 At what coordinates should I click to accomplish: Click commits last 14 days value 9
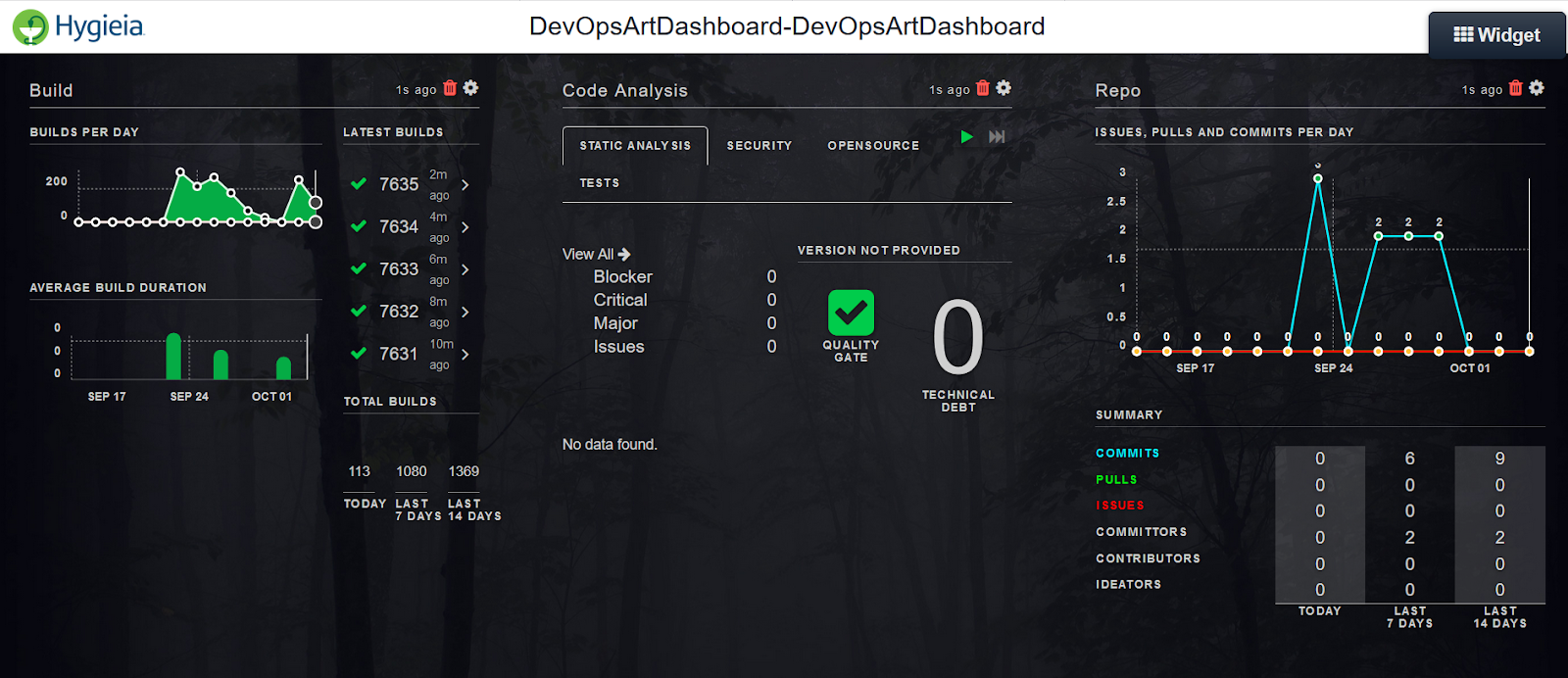coord(1499,459)
